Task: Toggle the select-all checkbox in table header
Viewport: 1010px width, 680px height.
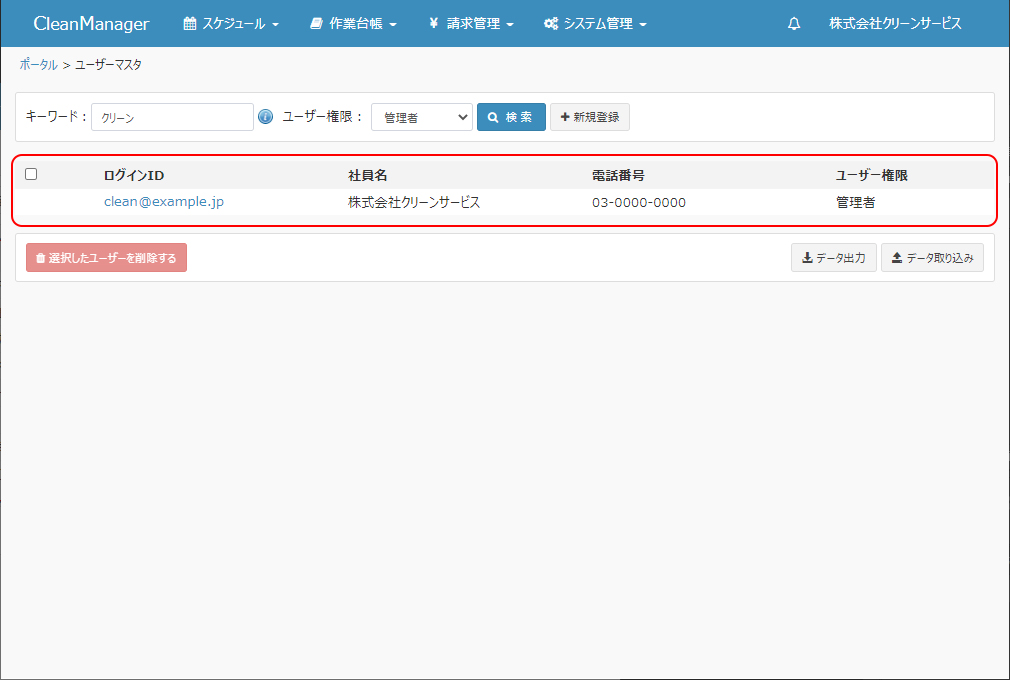Action: click(31, 174)
